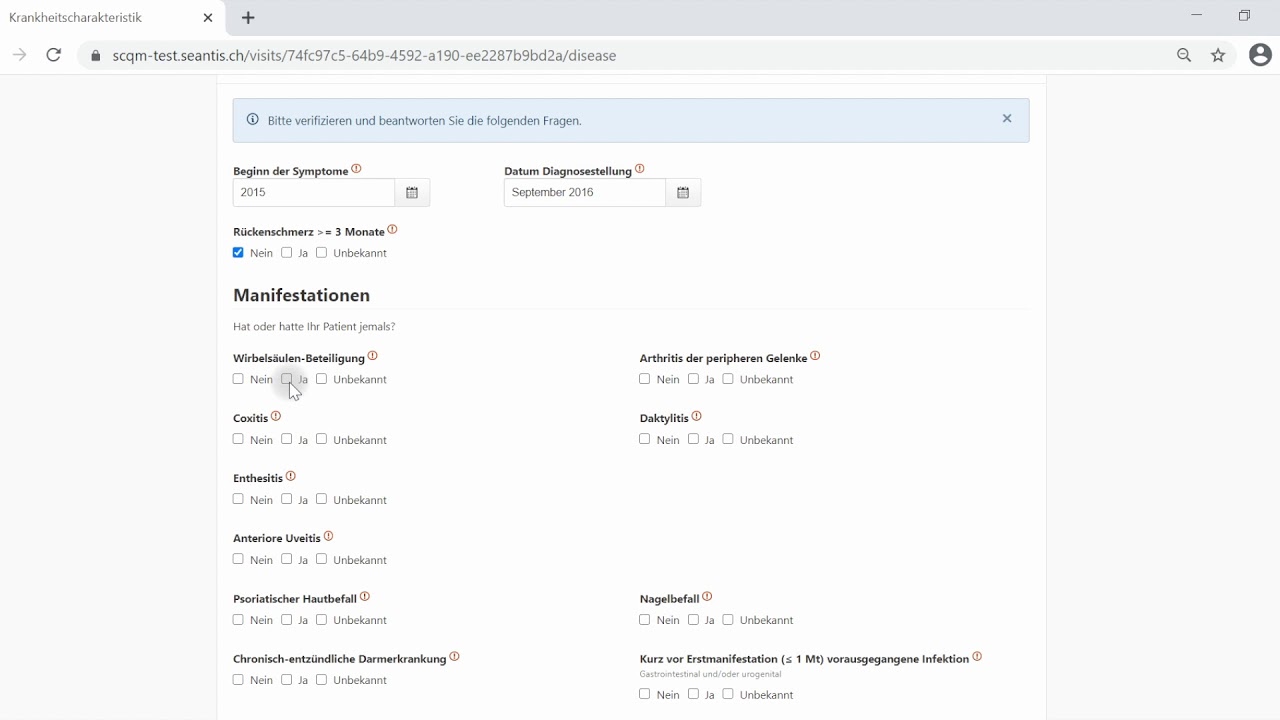Image resolution: width=1280 pixels, height=720 pixels.
Task: Bookmark this page with the star icon
Action: (x=1218, y=55)
